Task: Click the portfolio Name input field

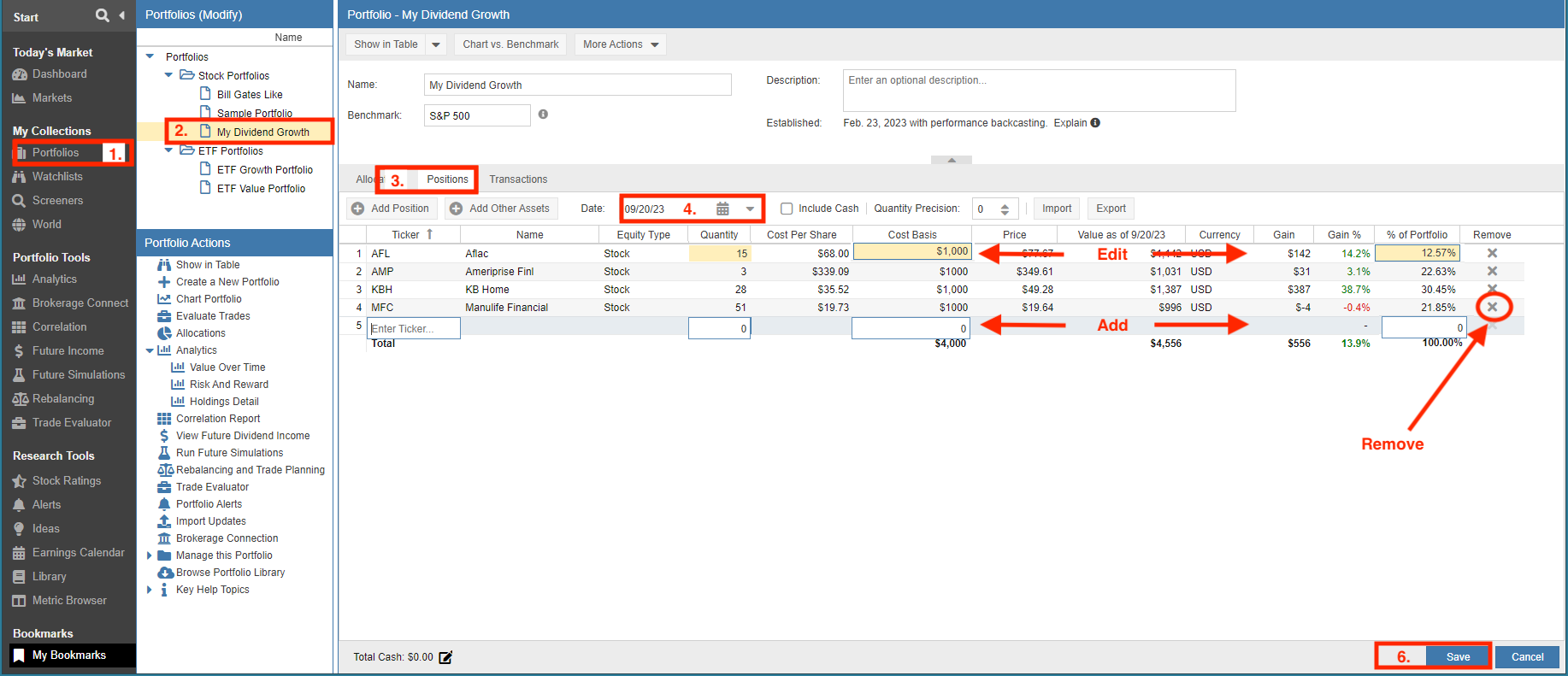Action: click(x=577, y=85)
